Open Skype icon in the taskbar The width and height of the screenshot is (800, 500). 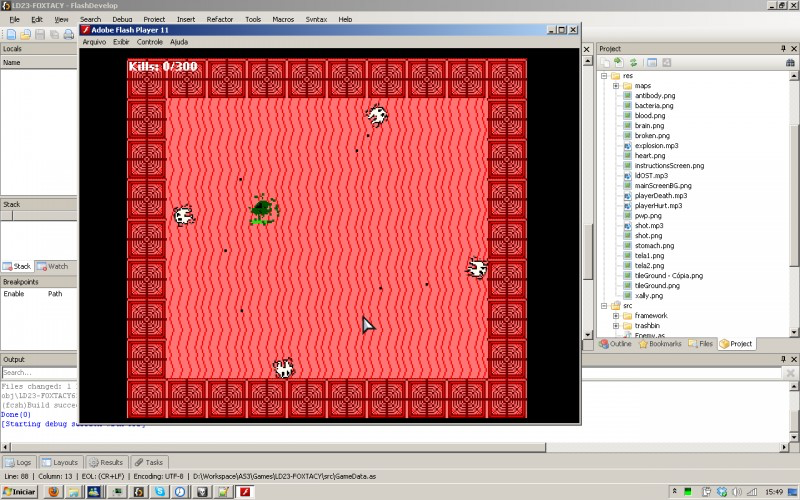[x=160, y=492]
